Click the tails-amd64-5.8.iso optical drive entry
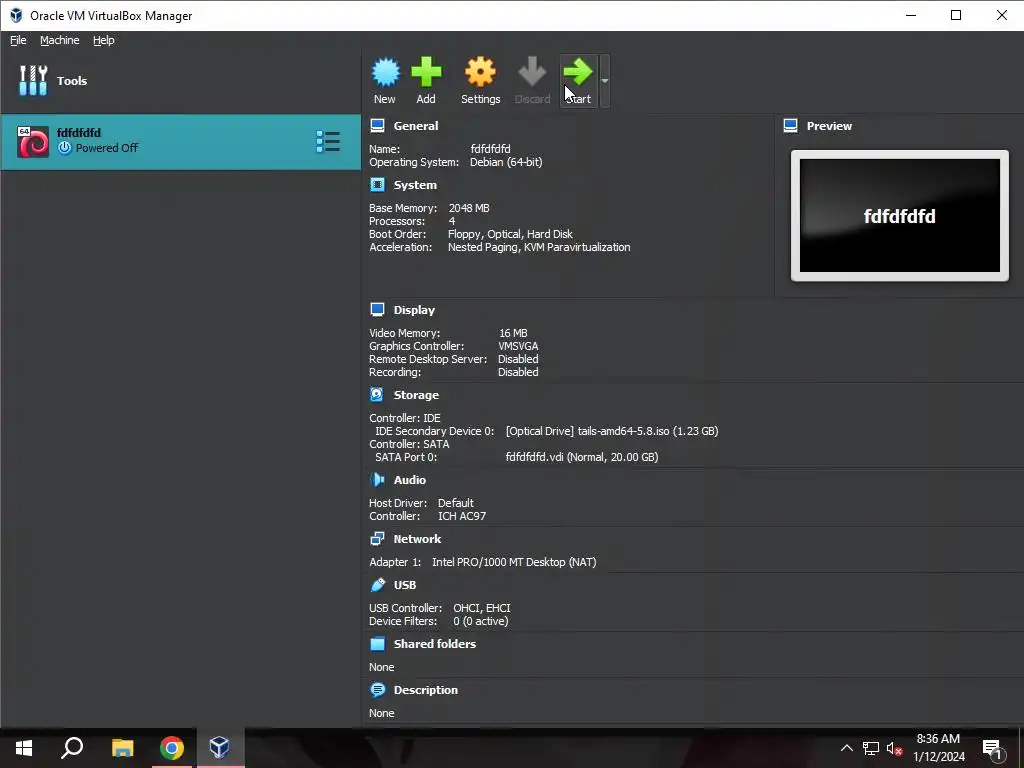Image resolution: width=1024 pixels, height=768 pixels. coord(612,431)
